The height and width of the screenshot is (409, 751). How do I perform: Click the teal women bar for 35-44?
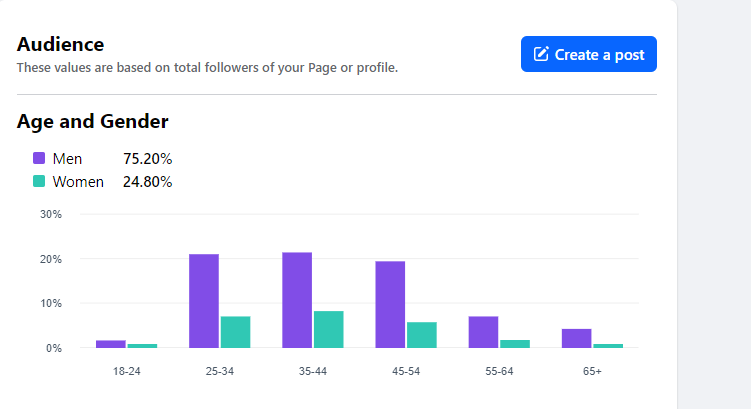[x=329, y=329]
